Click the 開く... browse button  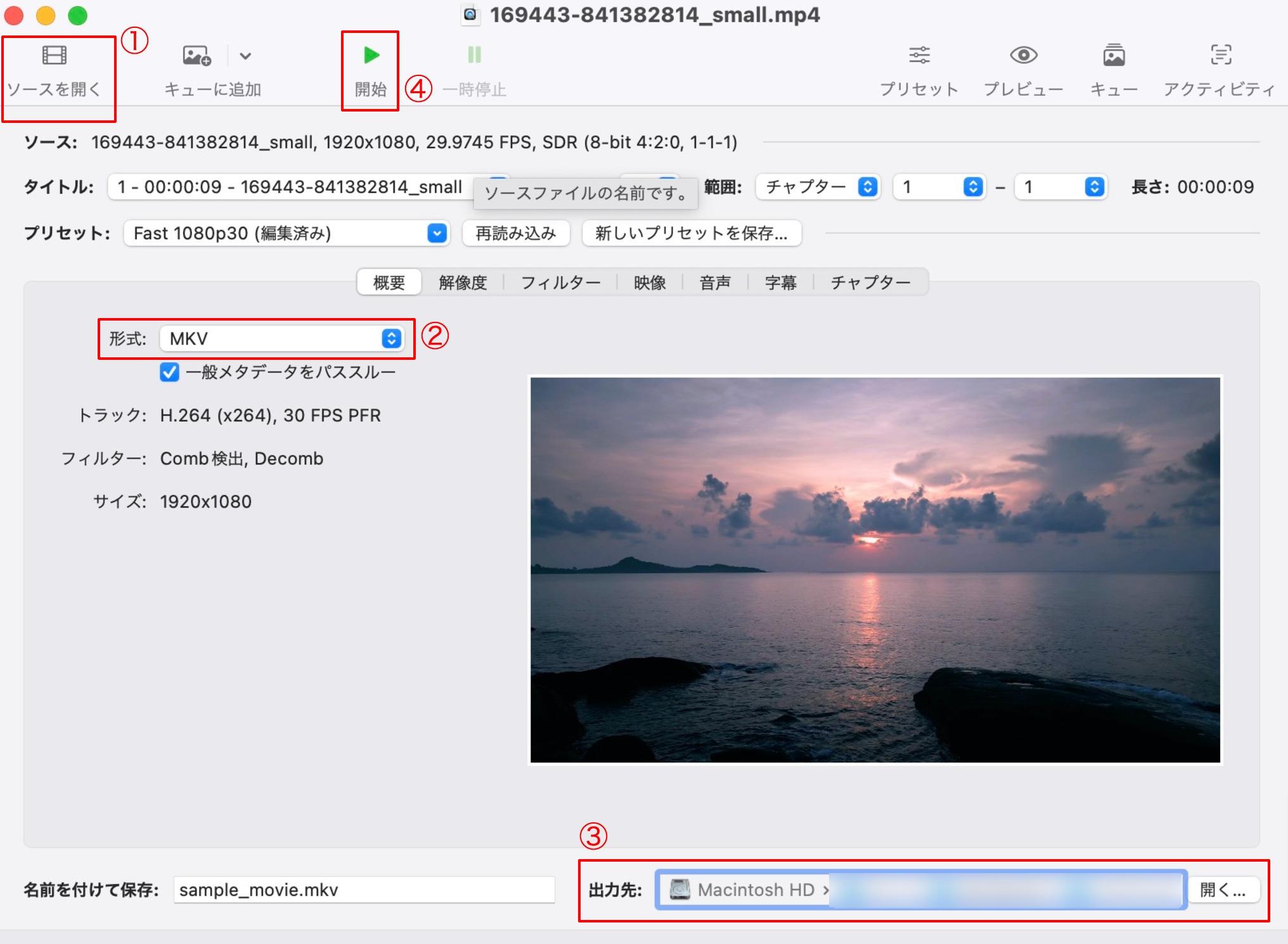point(1223,890)
